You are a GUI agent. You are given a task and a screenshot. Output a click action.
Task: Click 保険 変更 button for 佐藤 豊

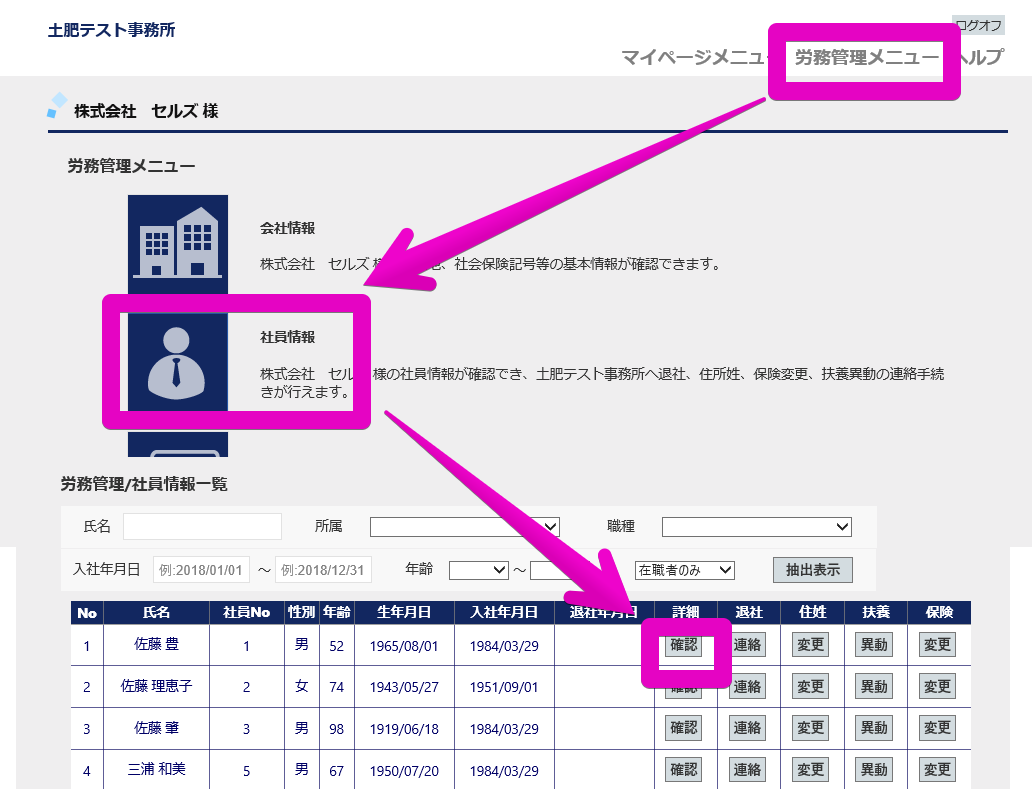click(x=937, y=645)
